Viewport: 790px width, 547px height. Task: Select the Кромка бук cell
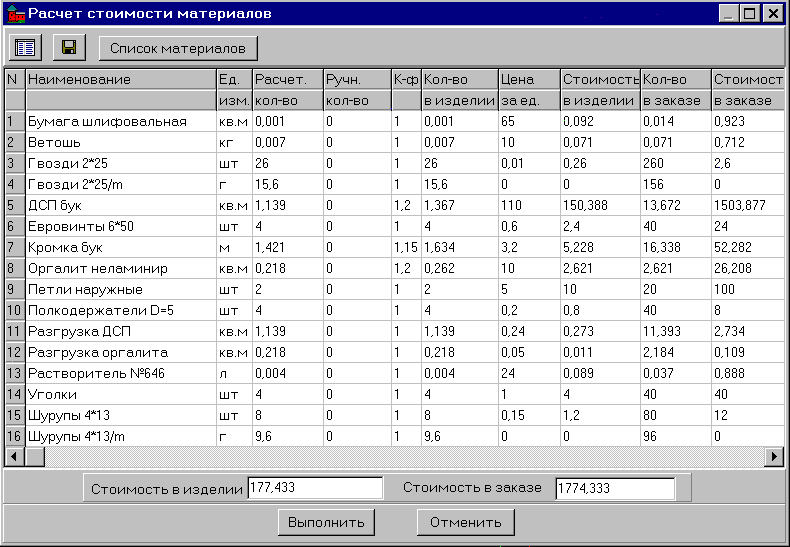(x=121, y=247)
